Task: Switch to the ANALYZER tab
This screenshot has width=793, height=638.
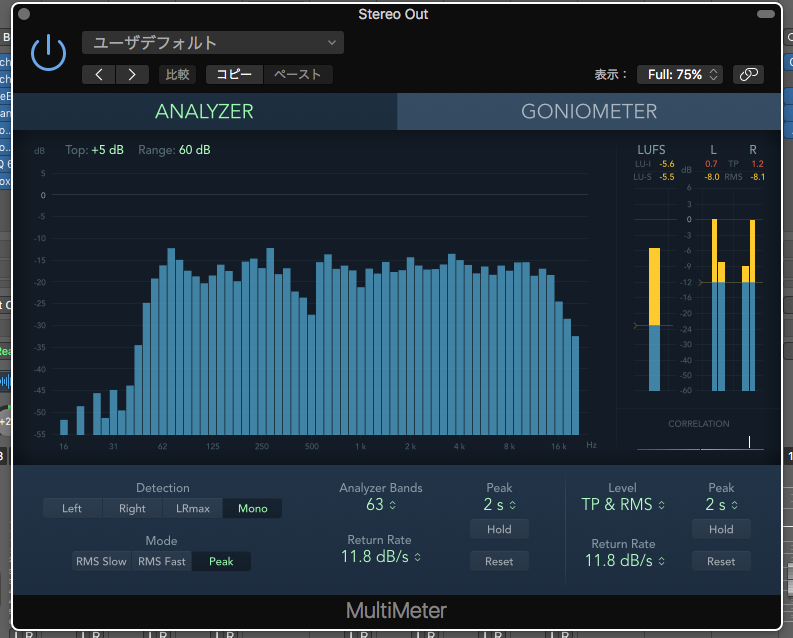Action: pyautogui.click(x=204, y=111)
